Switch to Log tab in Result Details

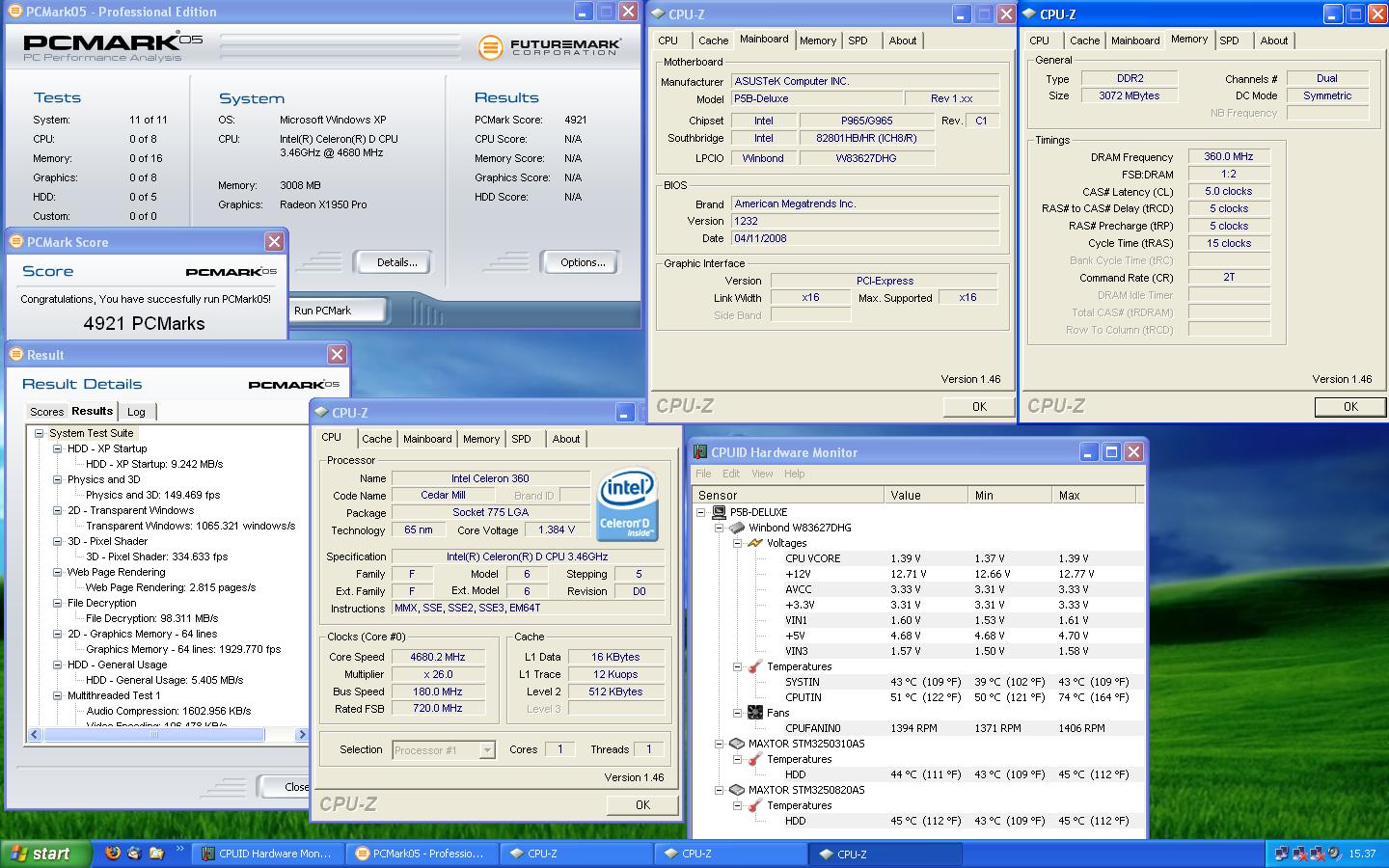(136, 412)
